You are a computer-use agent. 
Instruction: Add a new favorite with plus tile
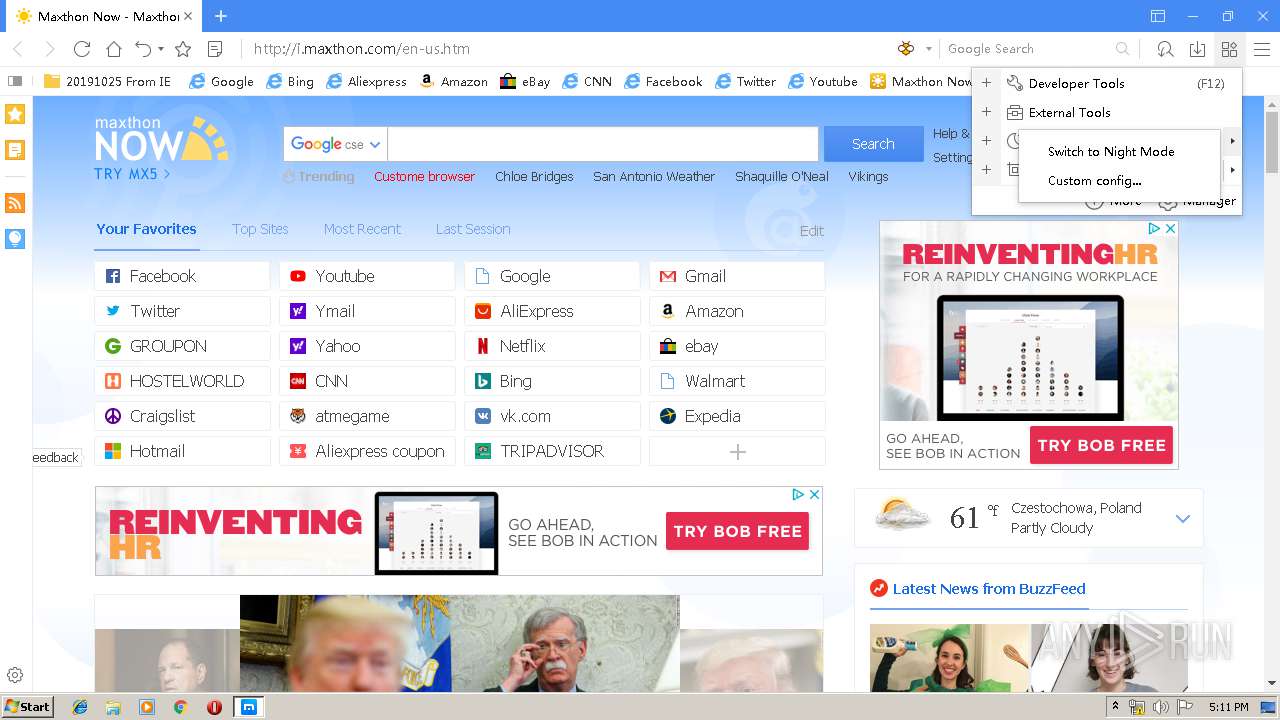[x=737, y=452]
